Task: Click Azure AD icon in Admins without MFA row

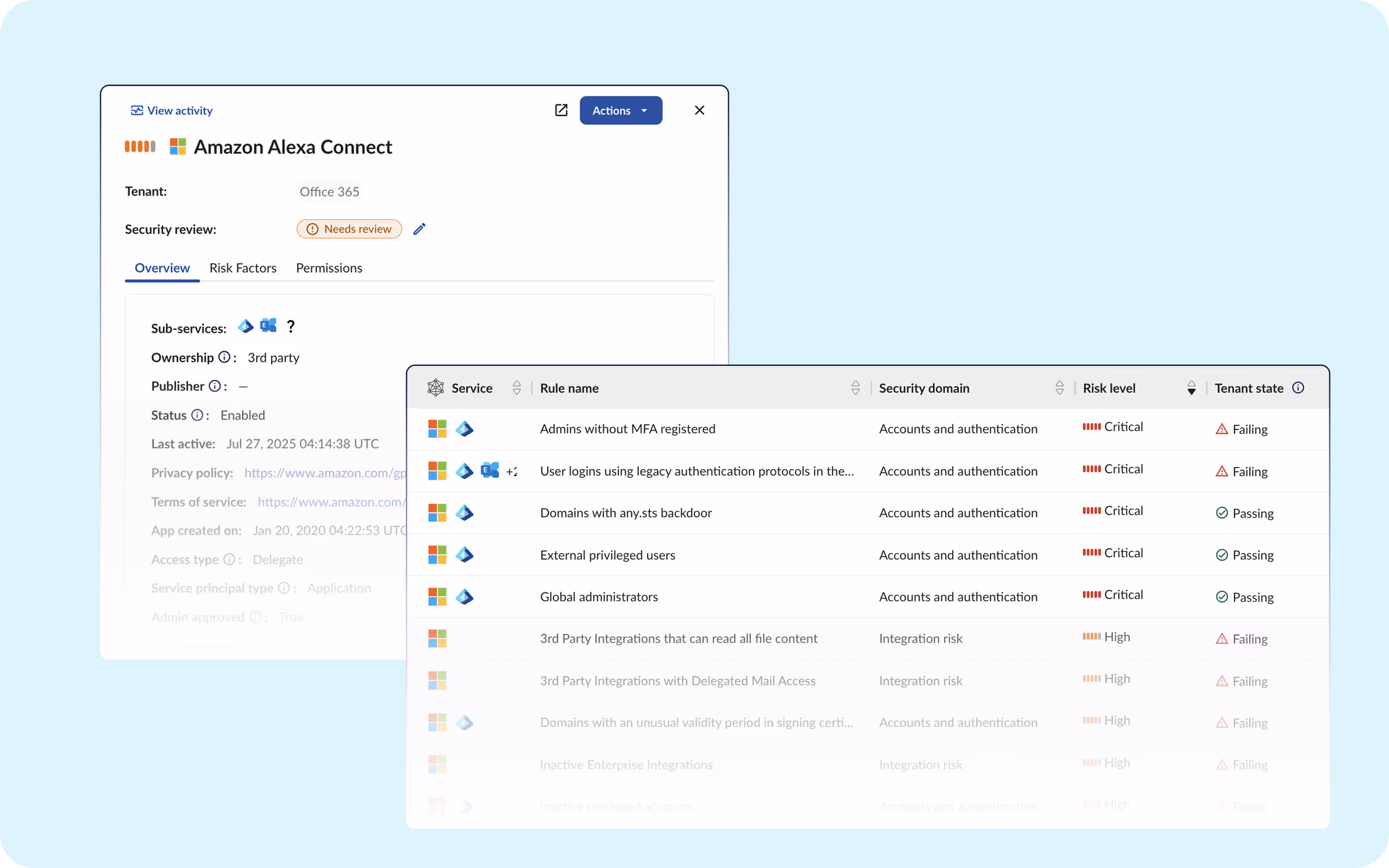Action: point(464,429)
